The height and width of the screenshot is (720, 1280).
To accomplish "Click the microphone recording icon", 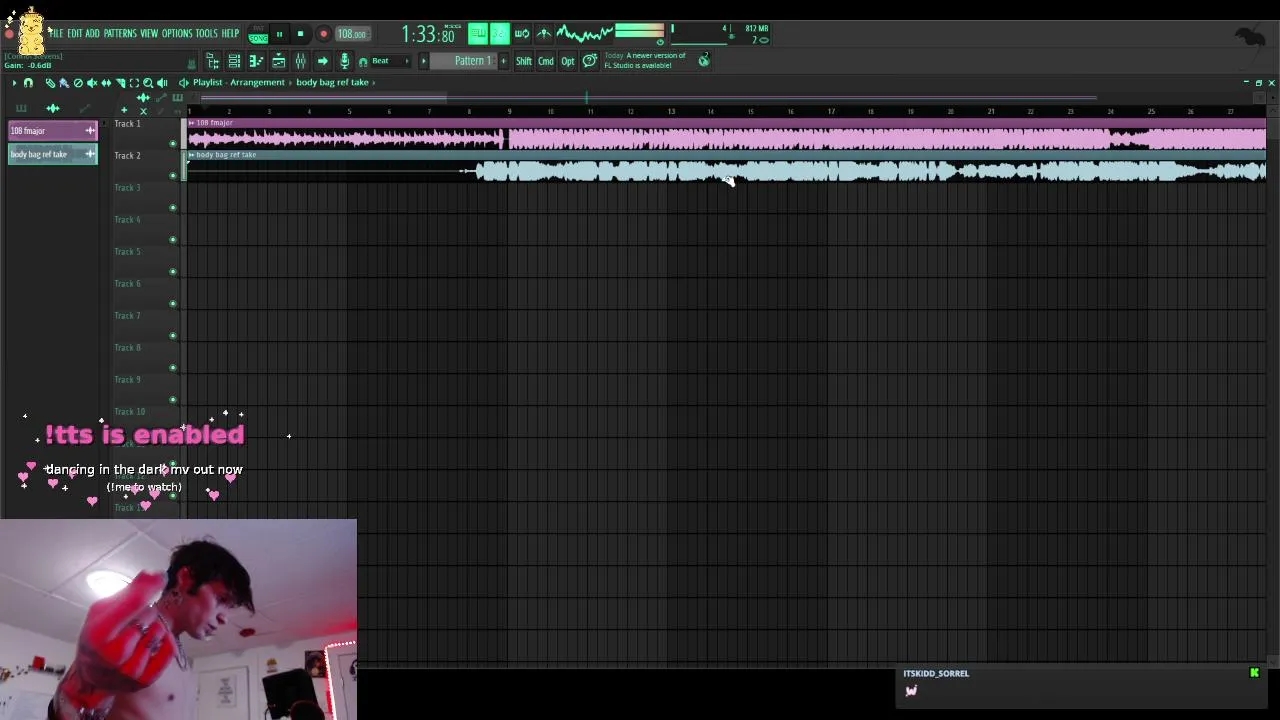I will point(344,61).
